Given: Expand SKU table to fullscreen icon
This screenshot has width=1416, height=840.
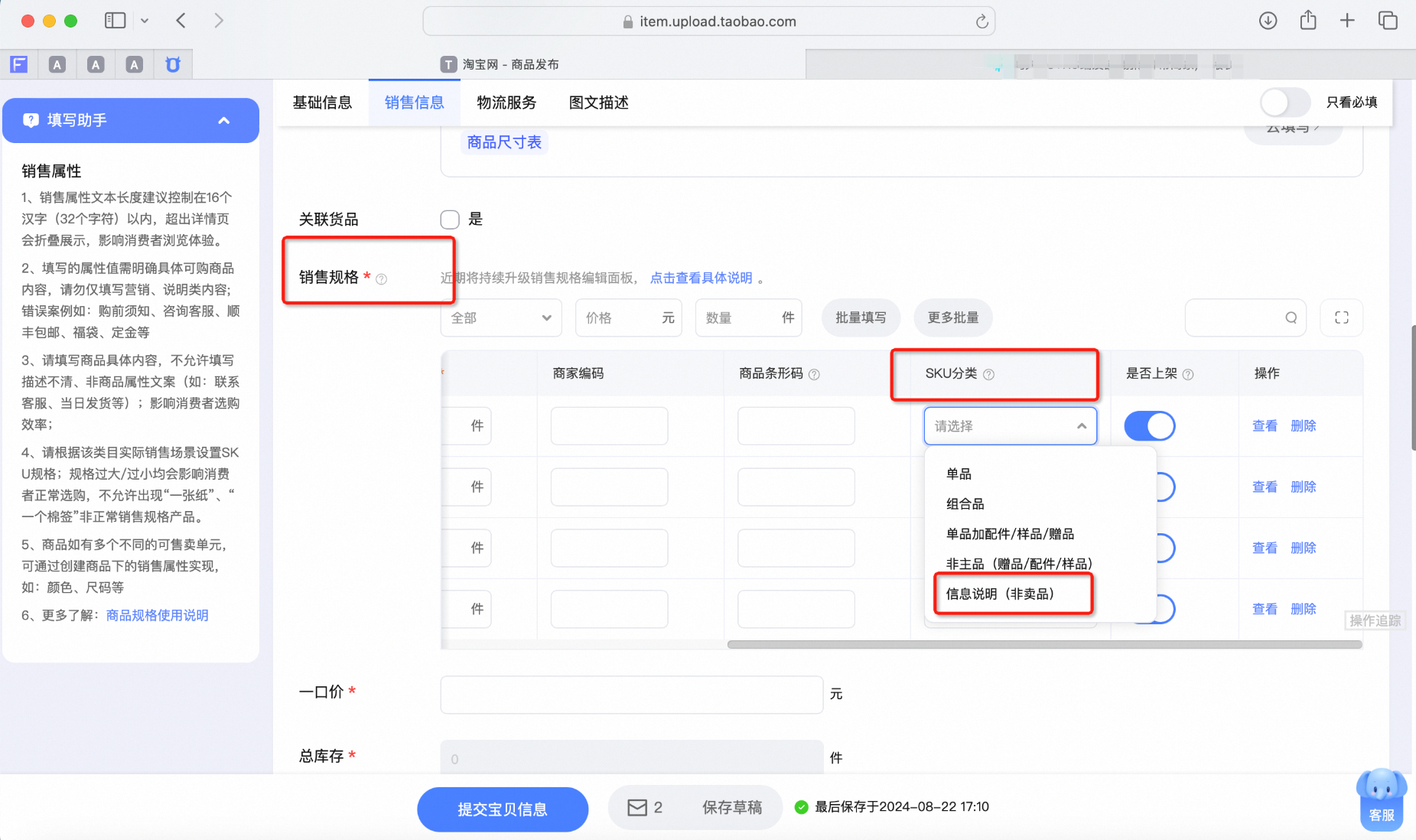Looking at the screenshot, I should (1342, 317).
